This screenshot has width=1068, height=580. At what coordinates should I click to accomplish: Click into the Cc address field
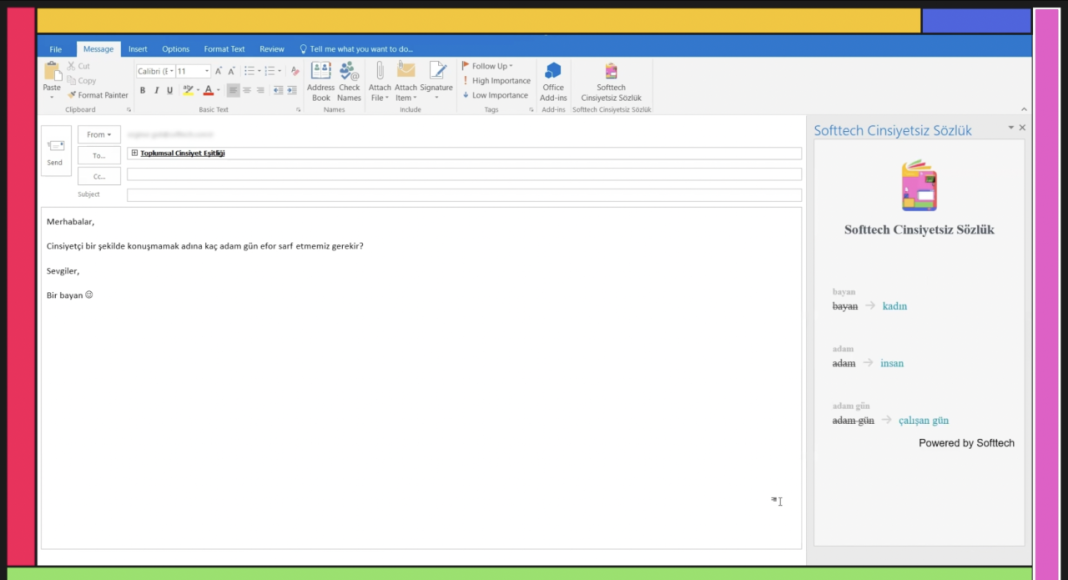pyautogui.click(x=464, y=175)
